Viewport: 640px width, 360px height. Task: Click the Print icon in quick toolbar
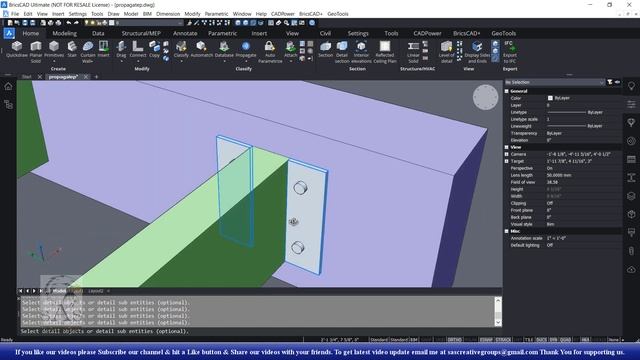pos(58,23)
